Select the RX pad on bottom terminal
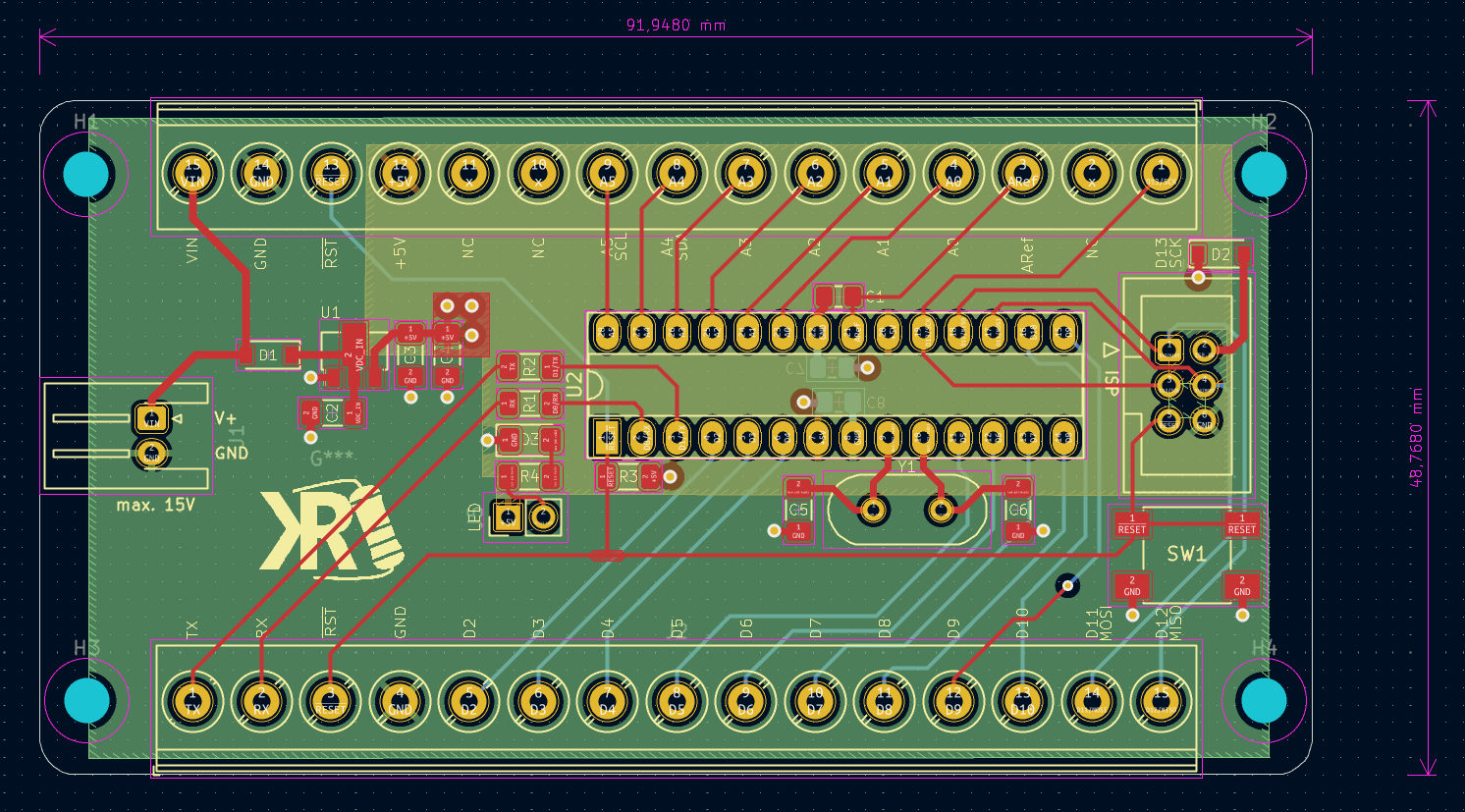This screenshot has width=1465, height=812. [262, 701]
